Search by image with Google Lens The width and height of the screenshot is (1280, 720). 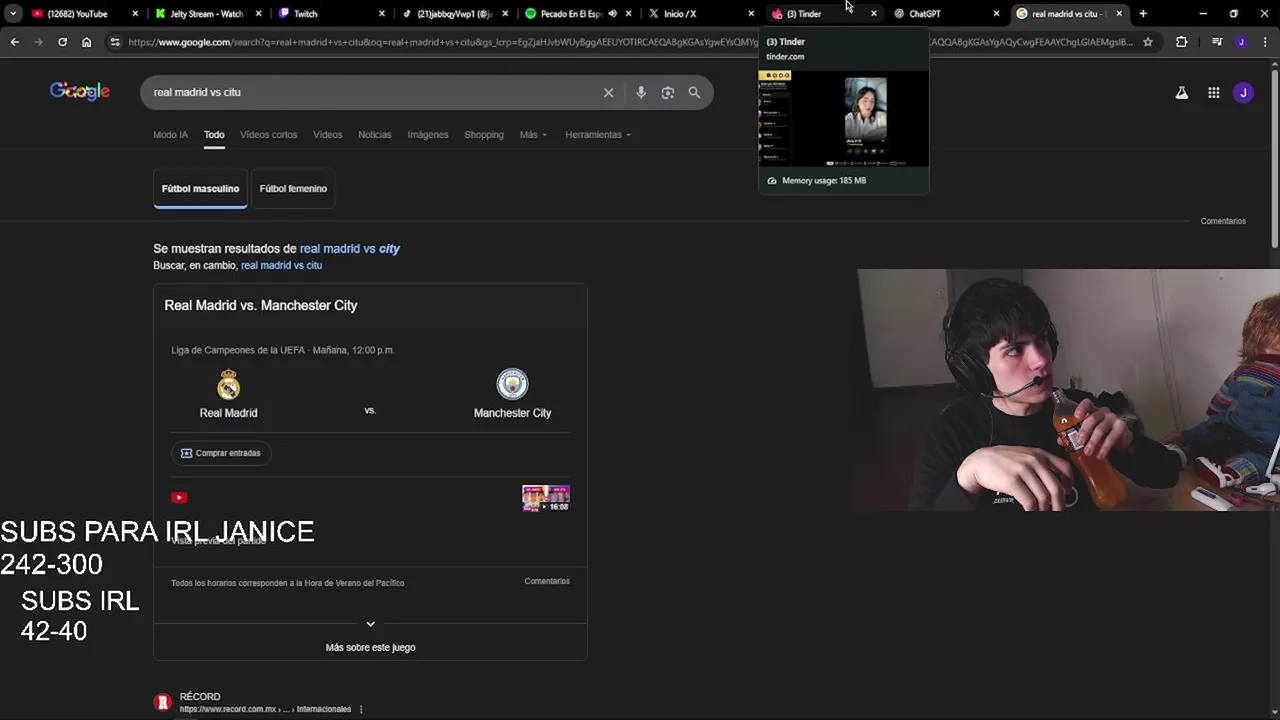668,92
